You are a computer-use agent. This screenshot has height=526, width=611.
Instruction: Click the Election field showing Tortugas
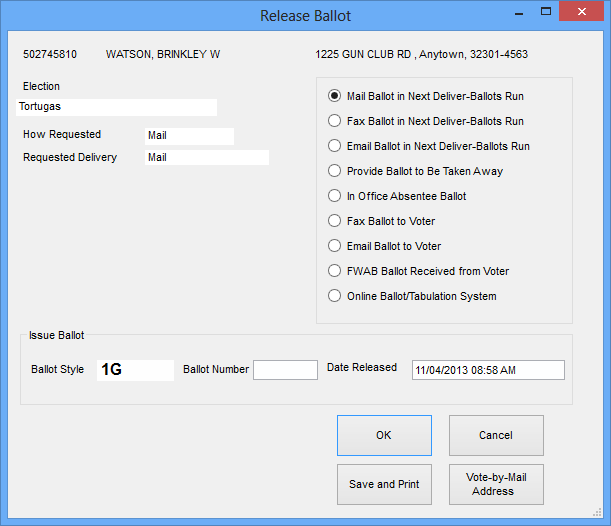(x=116, y=106)
